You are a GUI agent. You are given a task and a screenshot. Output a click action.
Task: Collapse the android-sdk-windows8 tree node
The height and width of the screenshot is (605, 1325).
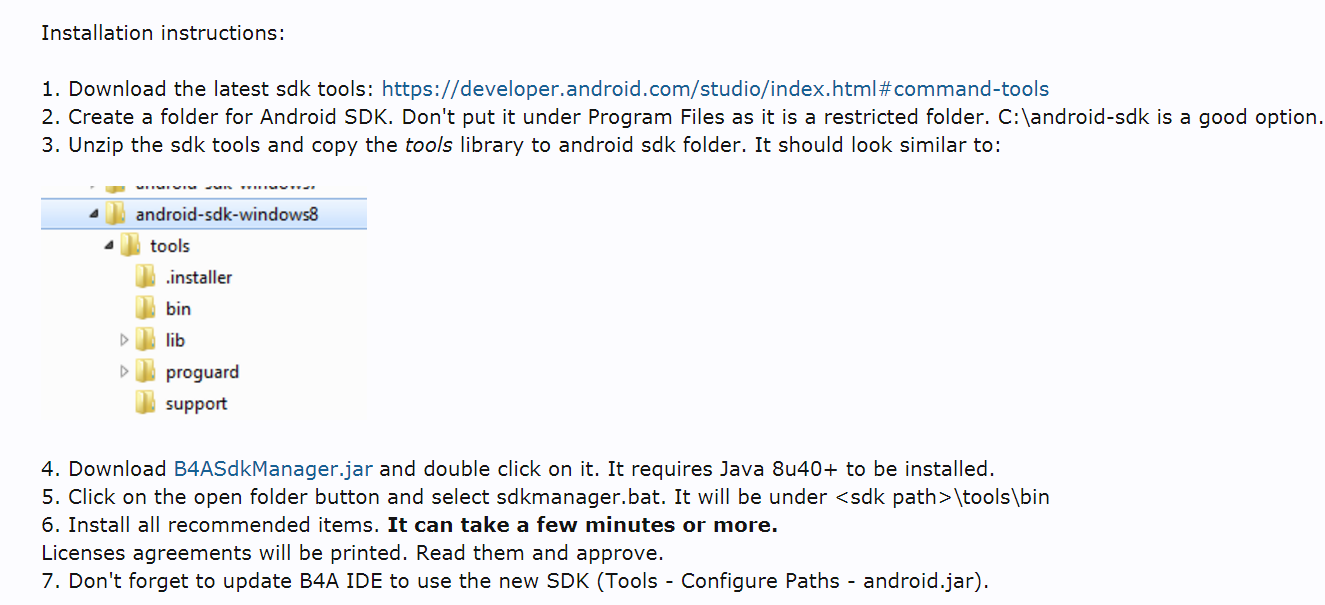coord(94,214)
